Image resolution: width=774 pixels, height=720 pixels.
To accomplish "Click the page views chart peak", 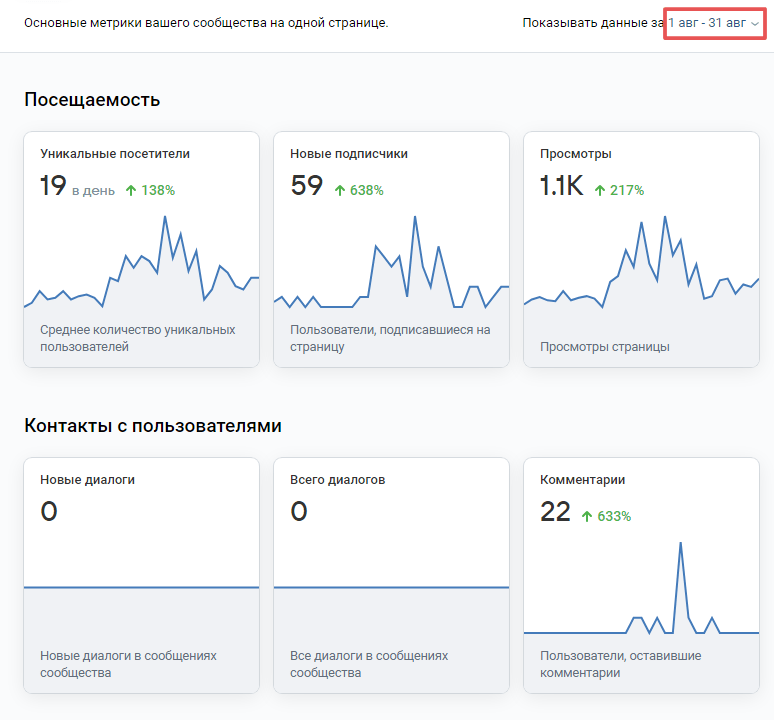I will [x=665, y=217].
